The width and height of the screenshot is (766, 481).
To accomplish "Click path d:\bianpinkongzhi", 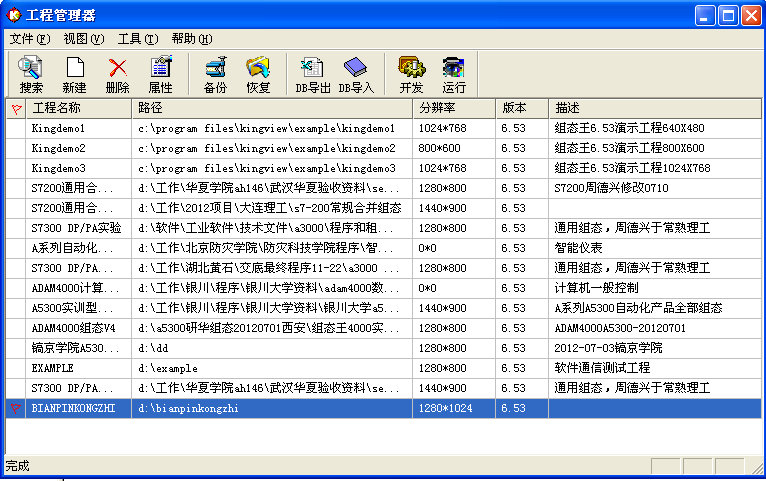I will (x=188, y=408).
